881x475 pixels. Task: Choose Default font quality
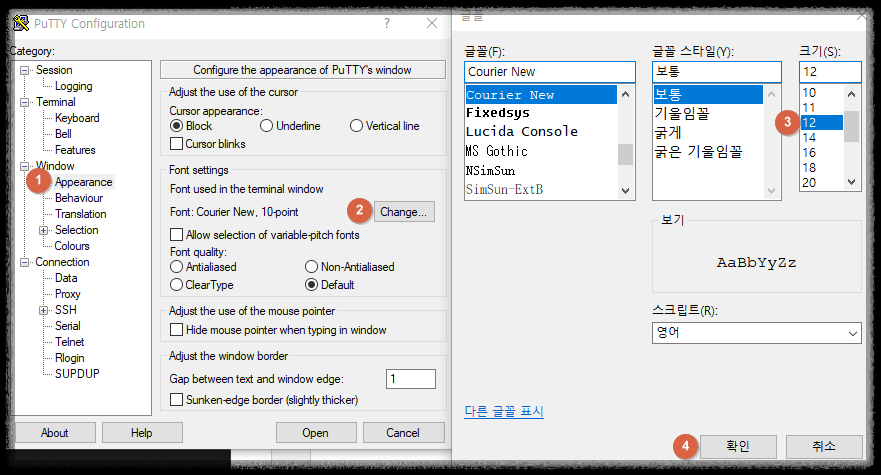pyautogui.click(x=311, y=285)
